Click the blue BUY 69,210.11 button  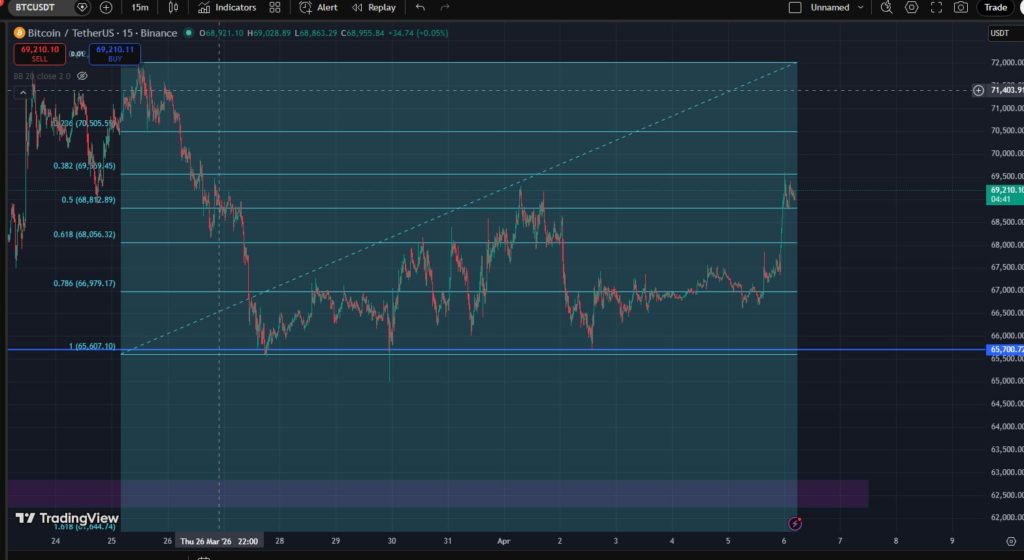point(115,54)
